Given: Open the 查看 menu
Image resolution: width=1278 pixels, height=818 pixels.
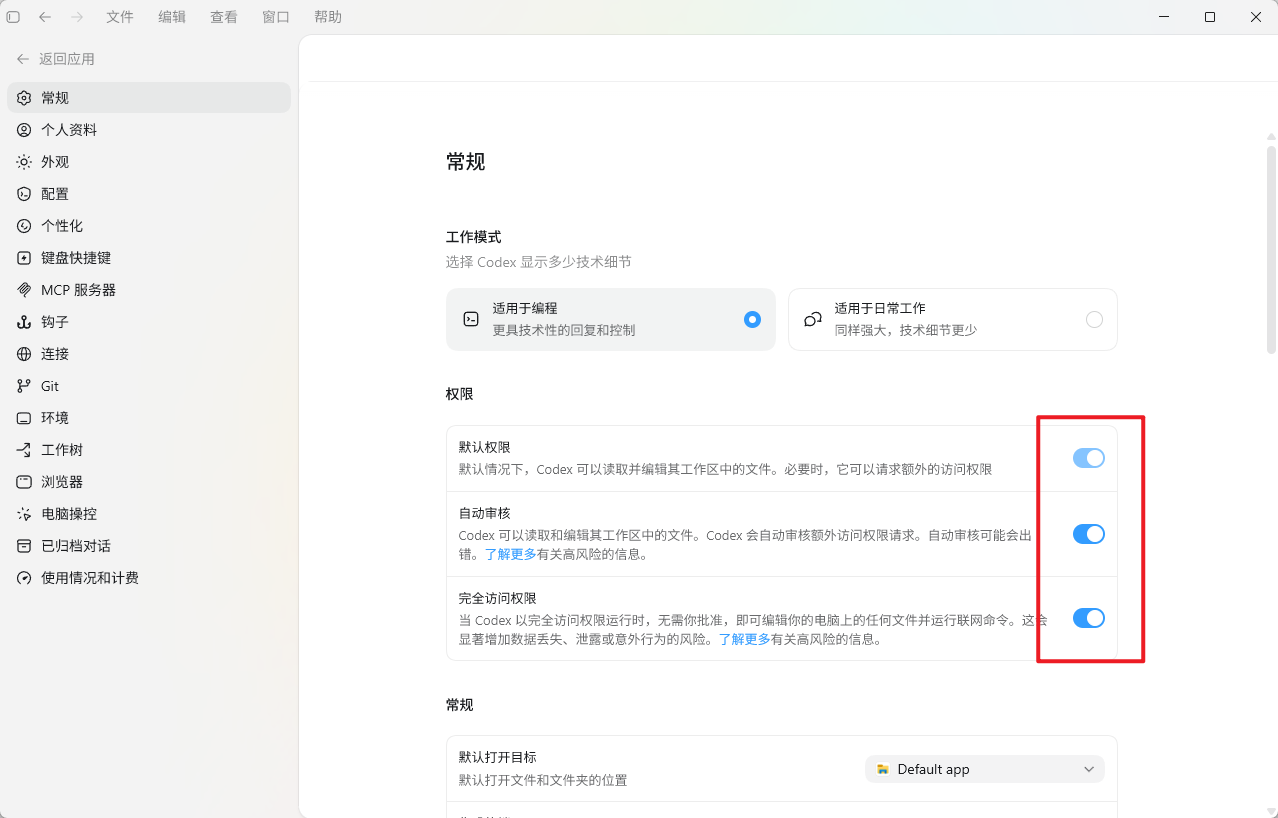Looking at the screenshot, I should pos(224,17).
